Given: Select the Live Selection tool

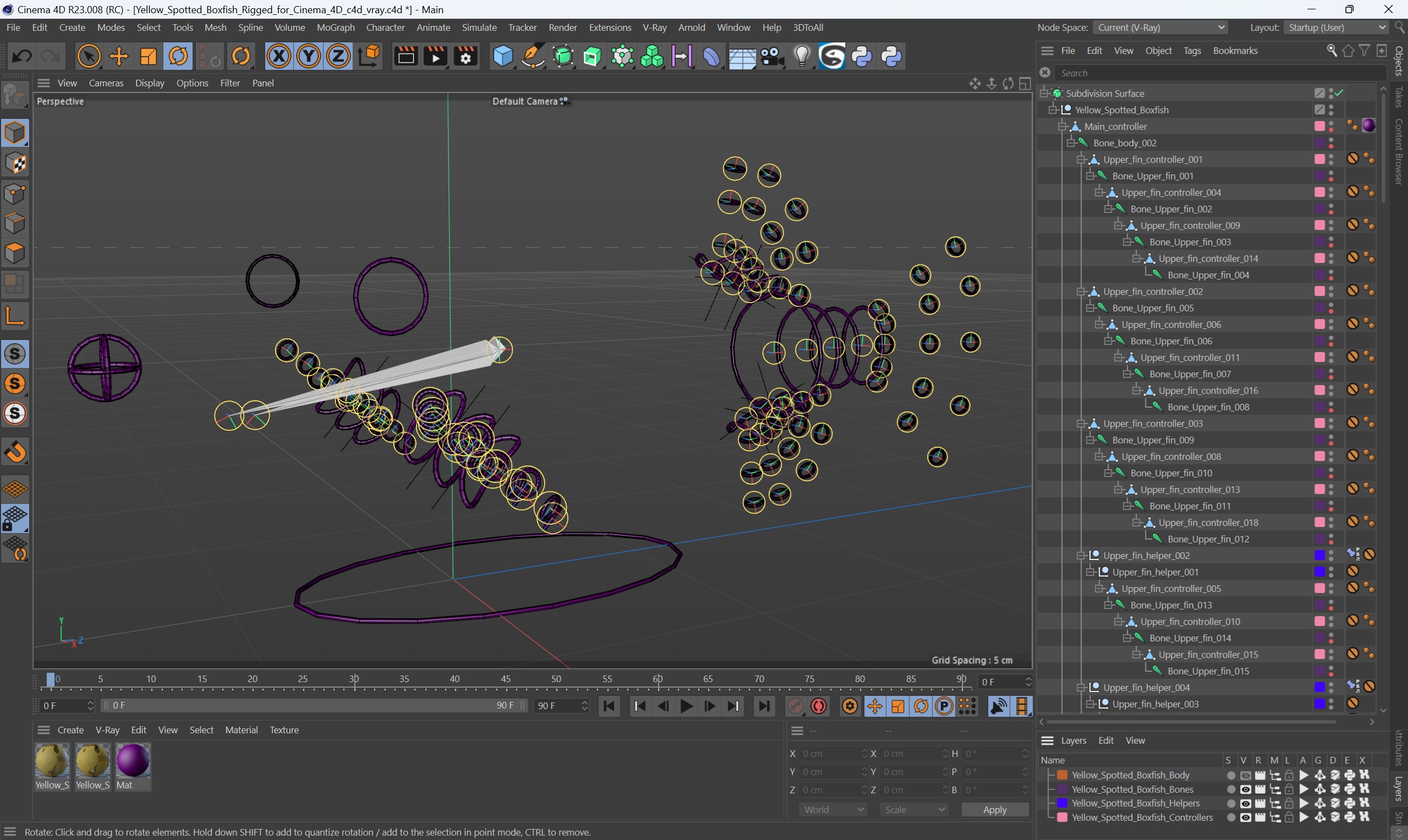Looking at the screenshot, I should click(89, 56).
